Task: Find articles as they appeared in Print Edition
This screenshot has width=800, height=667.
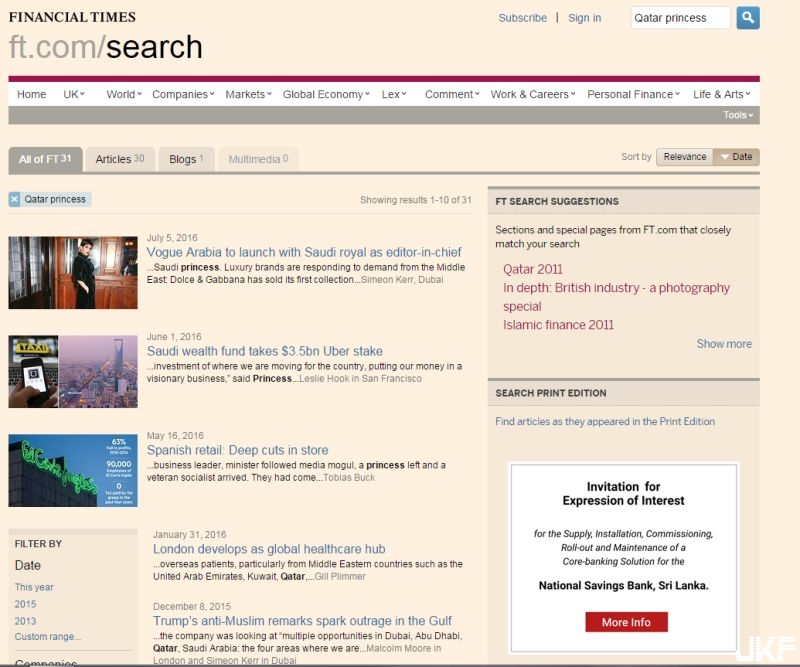Action: (605, 422)
